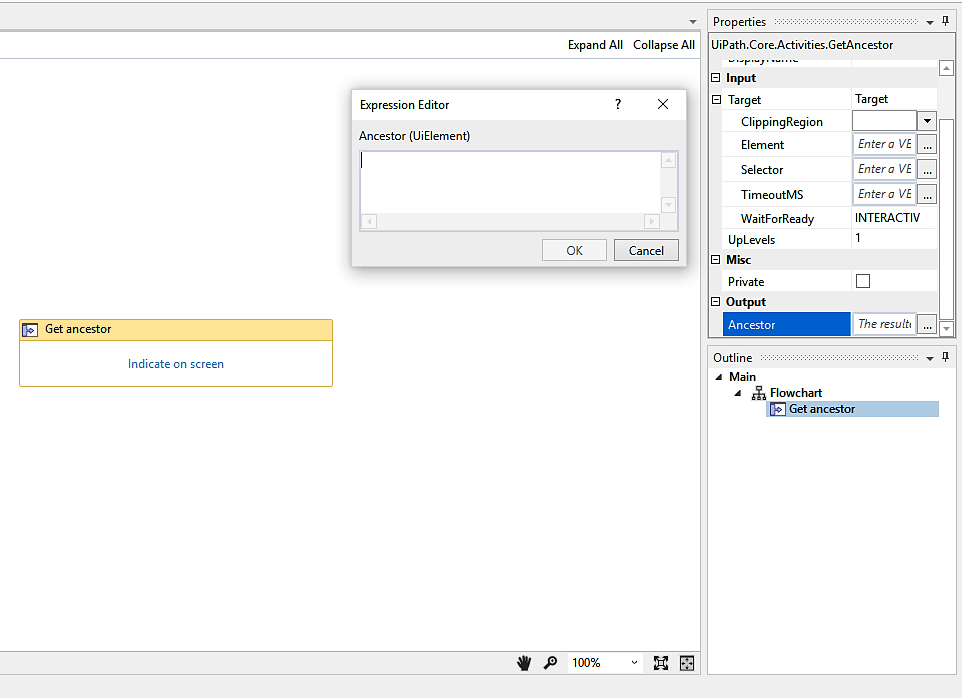Open Element expression editor ellipsis button
The image size is (962, 698).
tap(927, 145)
